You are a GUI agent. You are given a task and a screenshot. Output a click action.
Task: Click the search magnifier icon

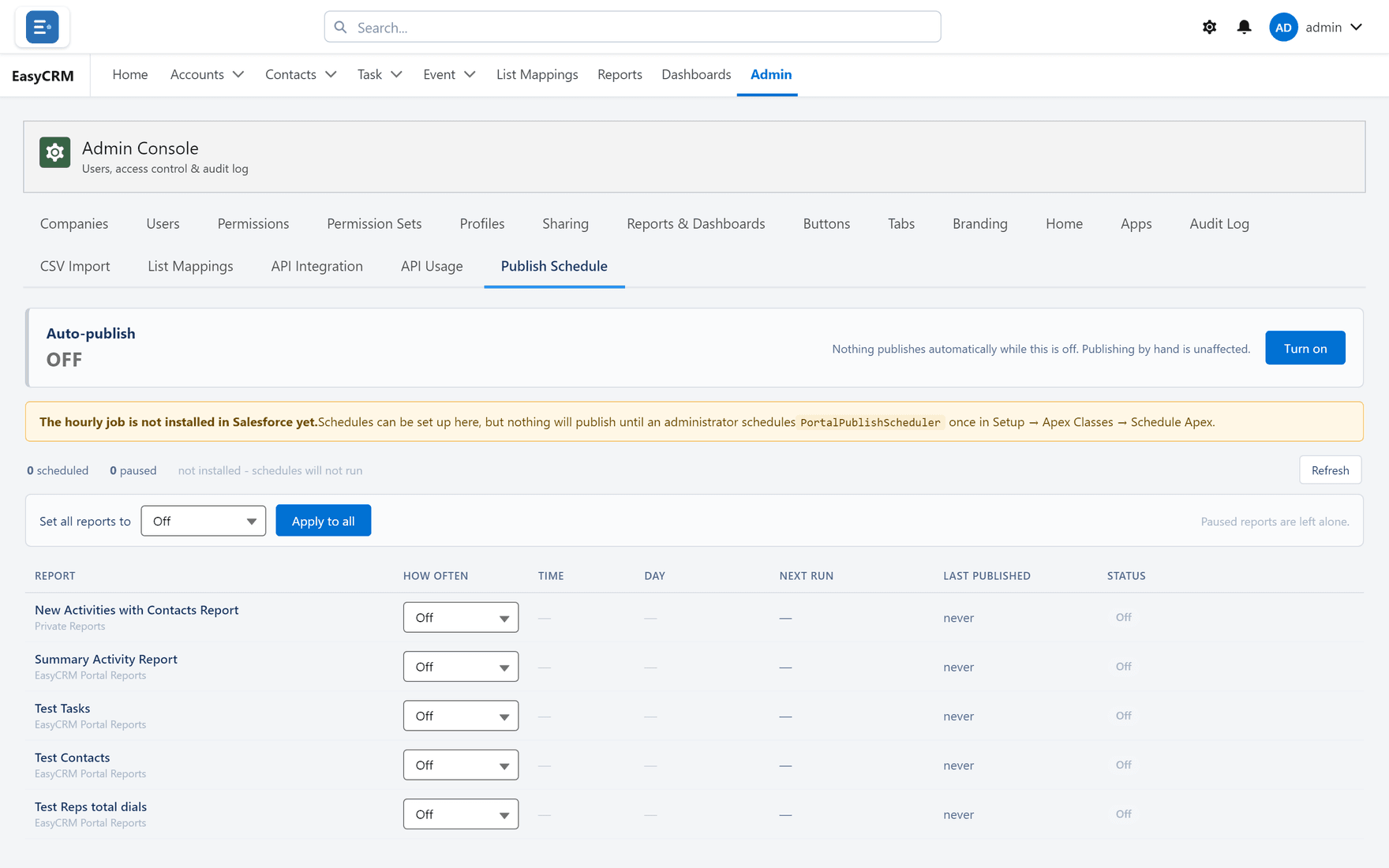[x=341, y=27]
